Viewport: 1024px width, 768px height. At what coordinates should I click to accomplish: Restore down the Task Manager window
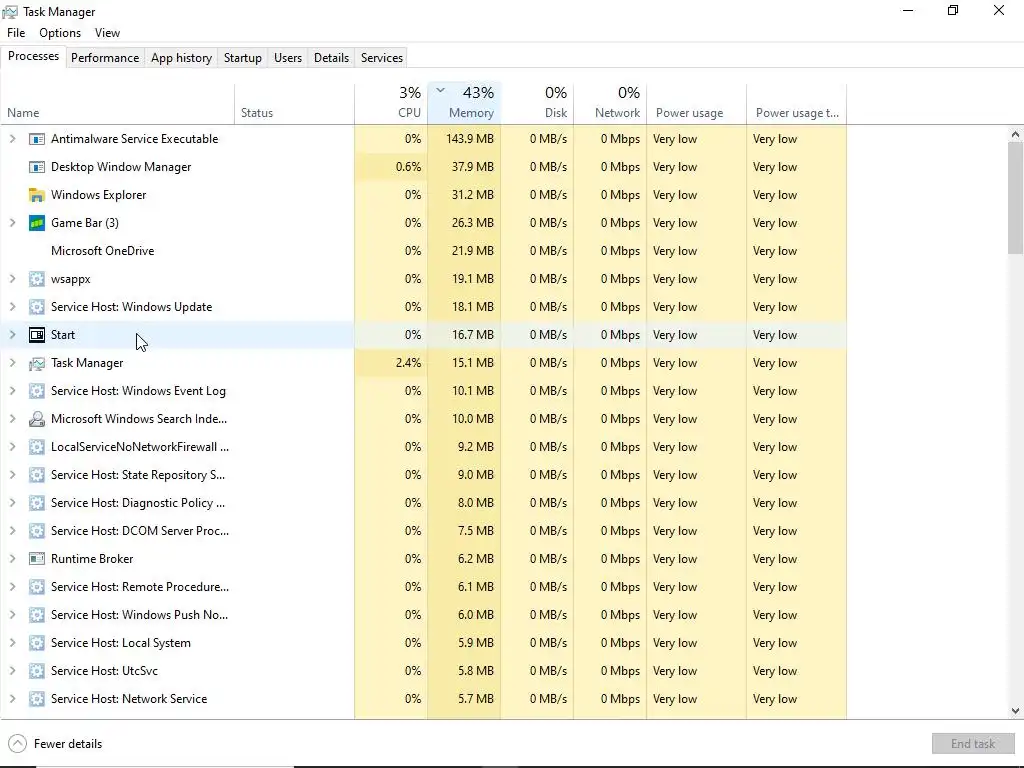(953, 10)
